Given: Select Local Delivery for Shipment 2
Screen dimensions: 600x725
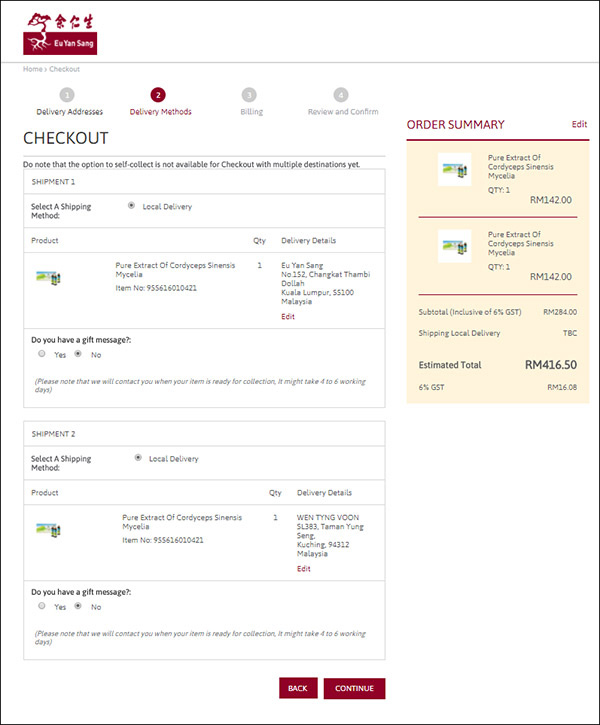Looking at the screenshot, I should [x=138, y=457].
